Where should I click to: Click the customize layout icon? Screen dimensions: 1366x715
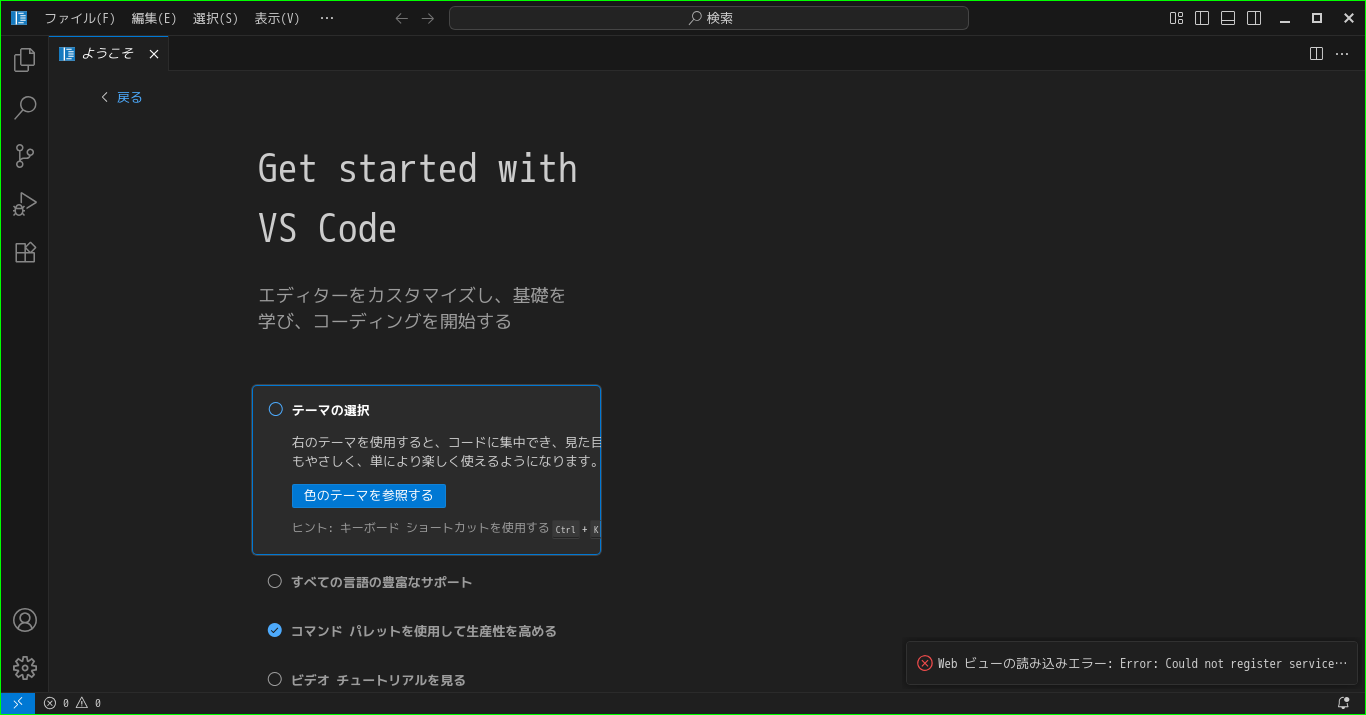point(1177,18)
